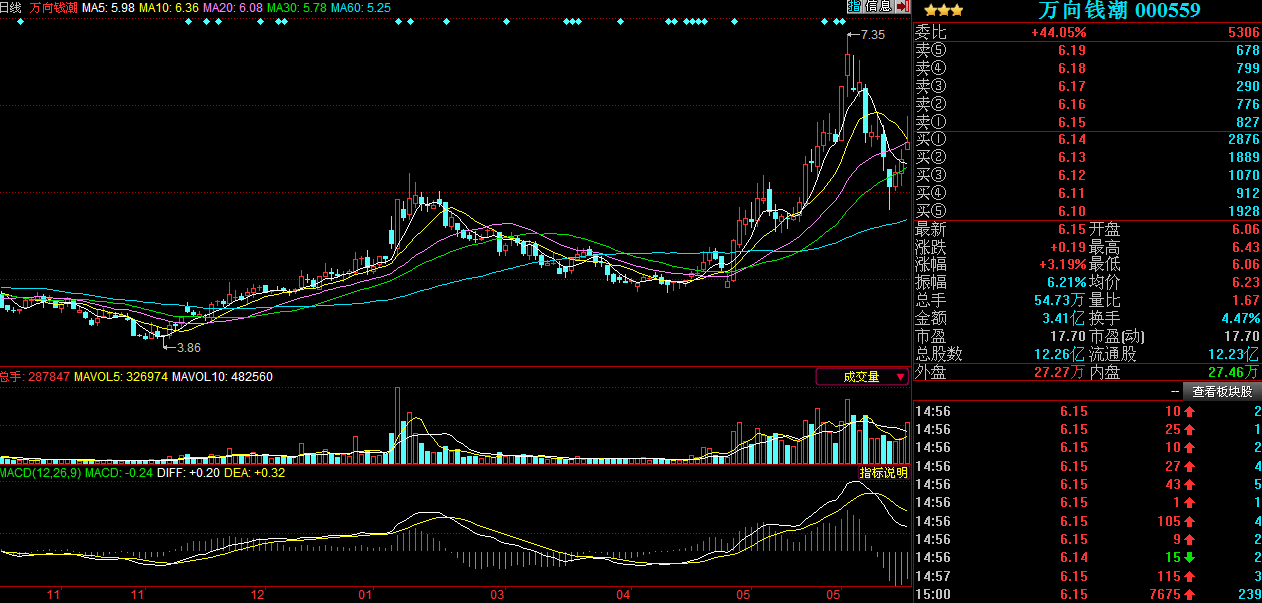This screenshot has width=1262, height=603.
Task: Select the MA10 moving average label
Action: pos(168,7)
